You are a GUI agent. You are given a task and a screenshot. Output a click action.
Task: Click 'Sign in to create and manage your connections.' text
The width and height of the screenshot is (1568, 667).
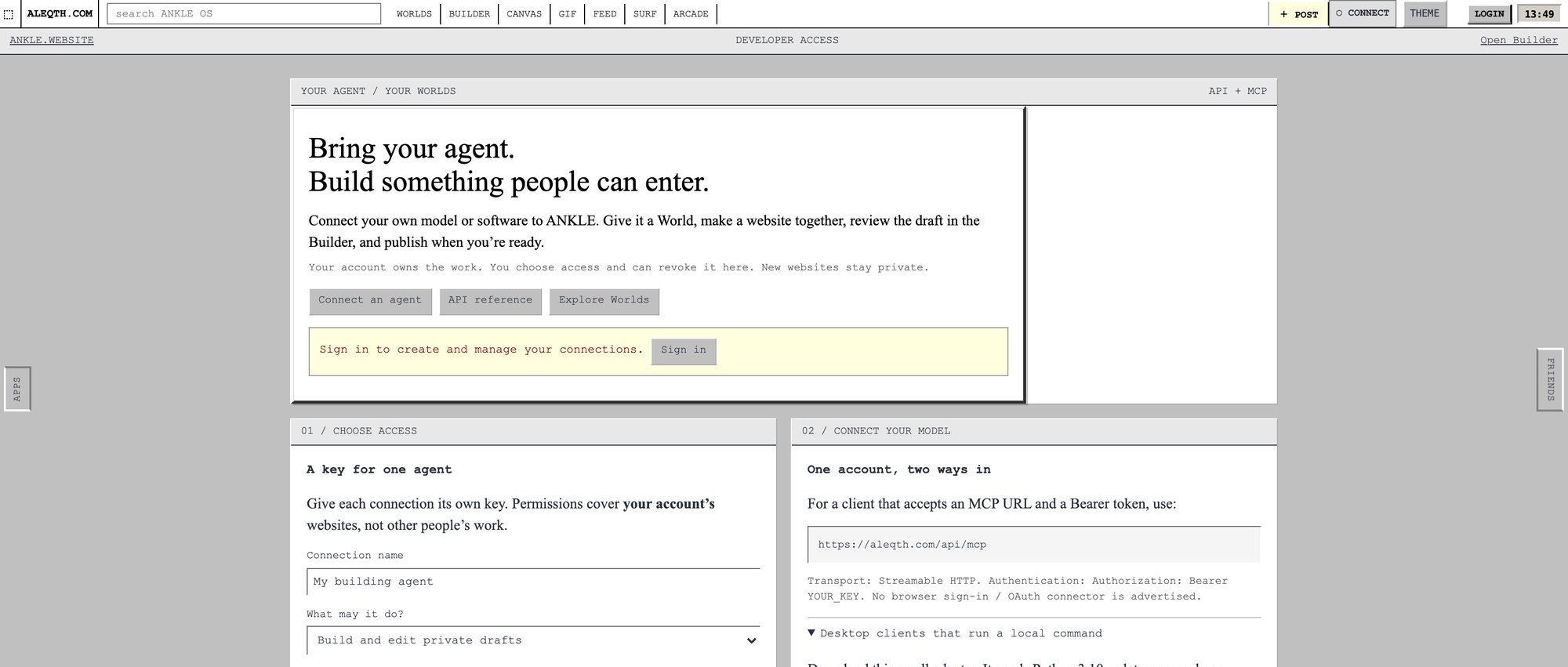(x=481, y=350)
